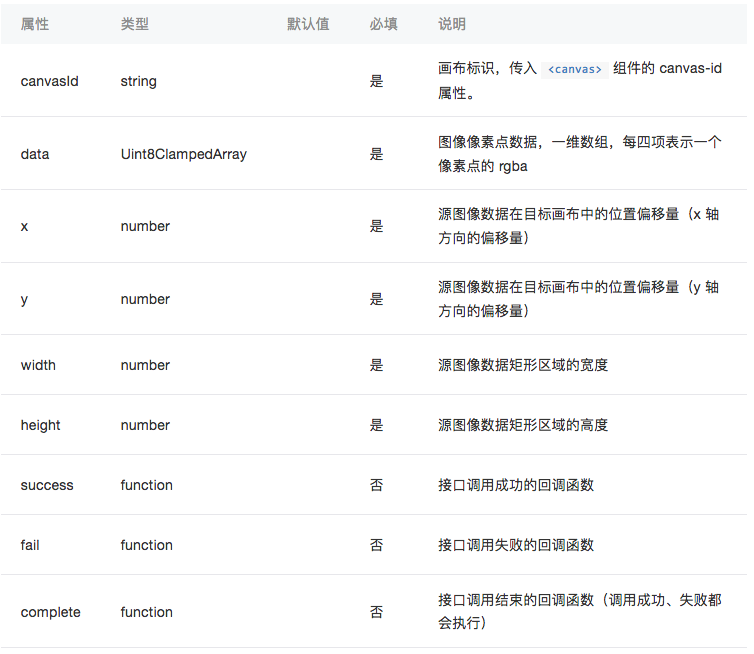Screen dimensions: 754x654
Task: Click the canvasId property name
Action: (50, 81)
